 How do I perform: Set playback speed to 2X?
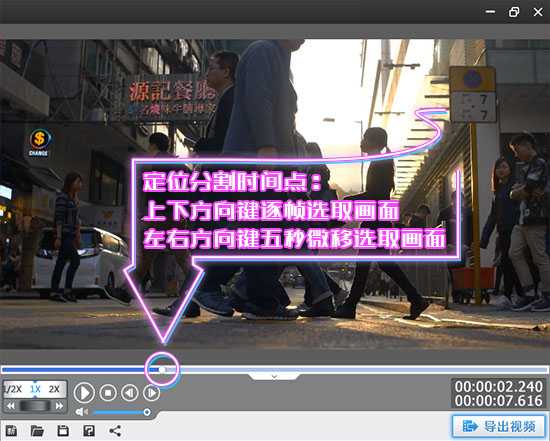(x=54, y=389)
